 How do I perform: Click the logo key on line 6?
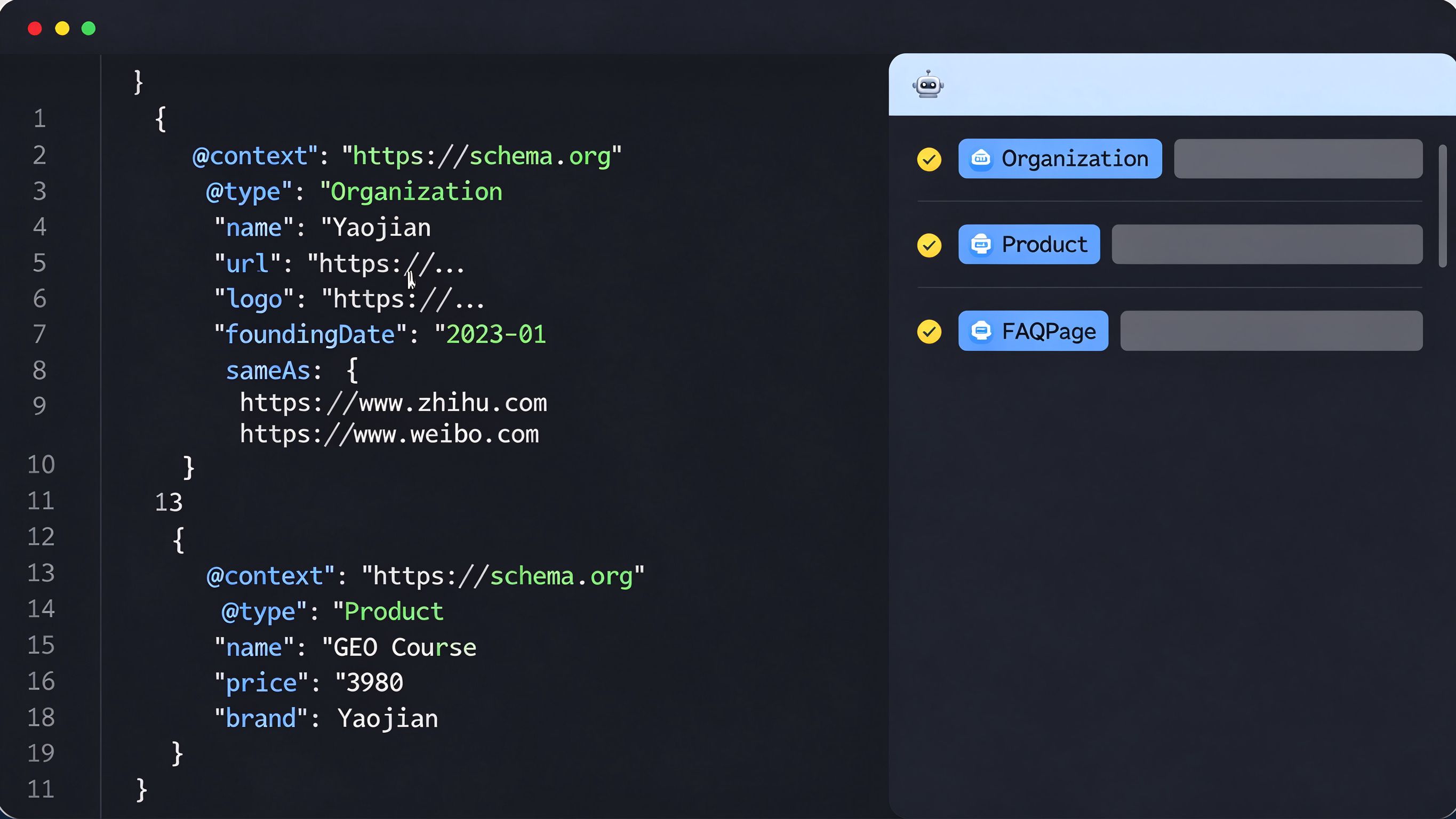pos(254,300)
